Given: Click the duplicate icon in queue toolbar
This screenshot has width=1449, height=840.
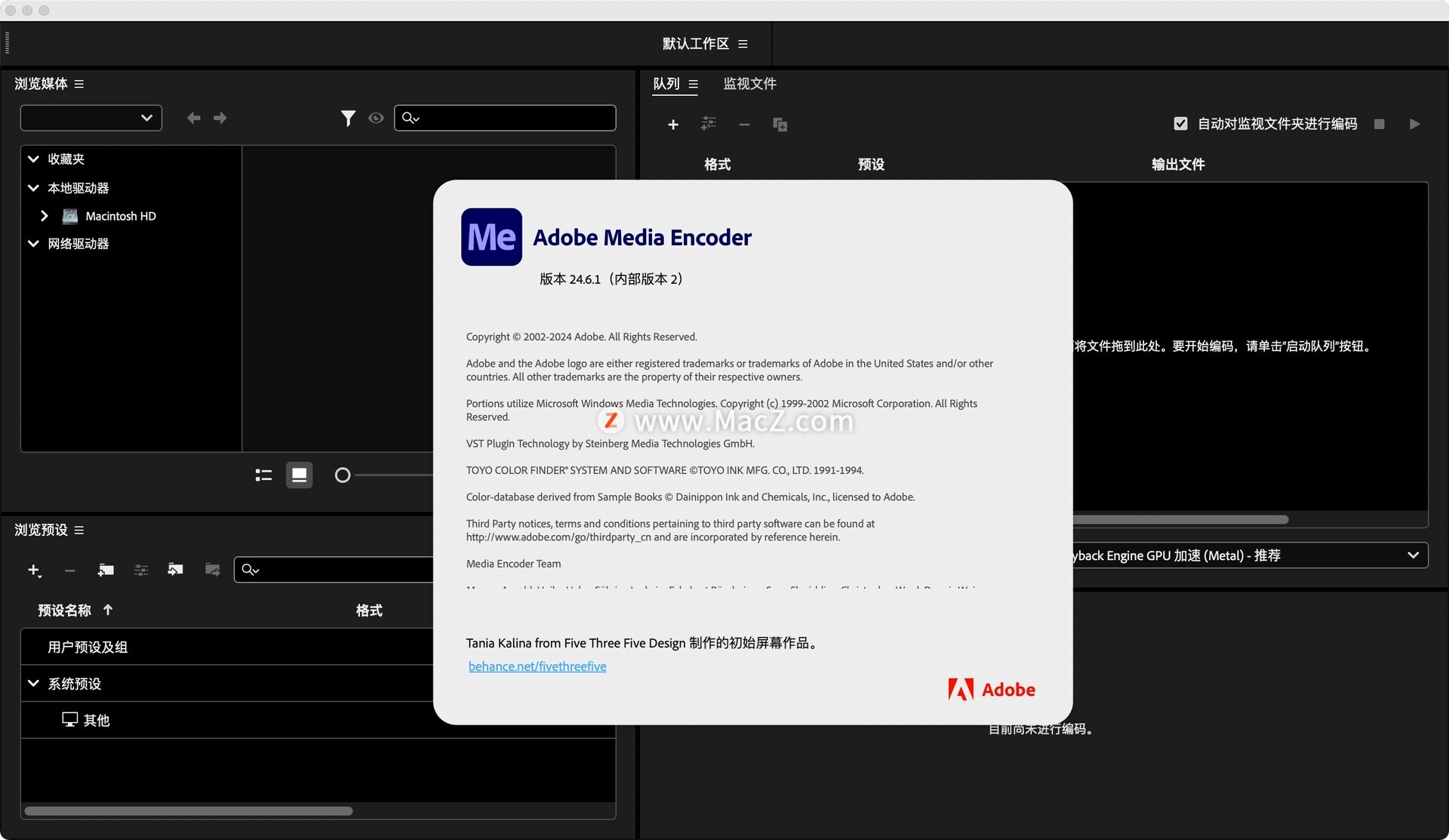Looking at the screenshot, I should (x=780, y=125).
